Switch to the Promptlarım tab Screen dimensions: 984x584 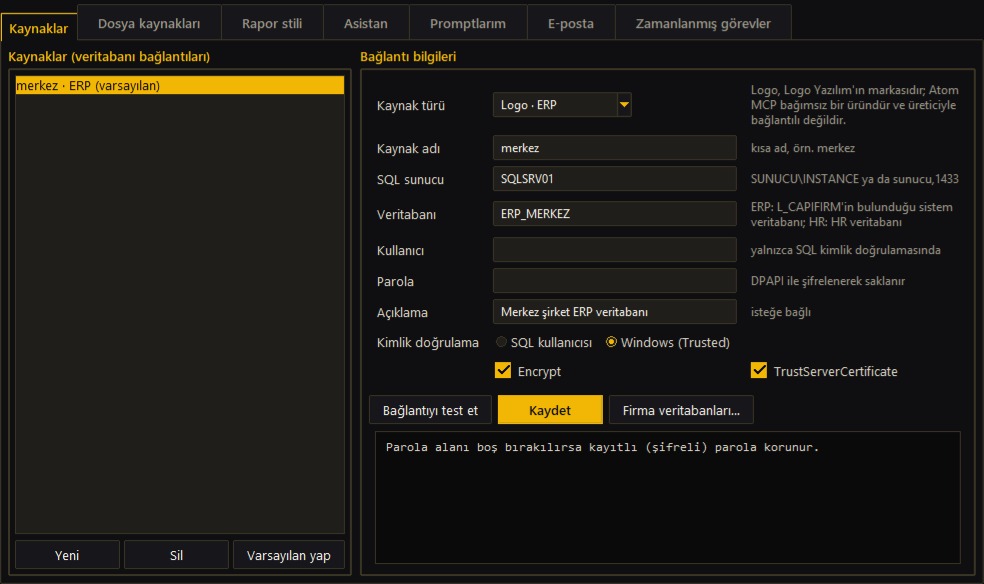pos(468,23)
